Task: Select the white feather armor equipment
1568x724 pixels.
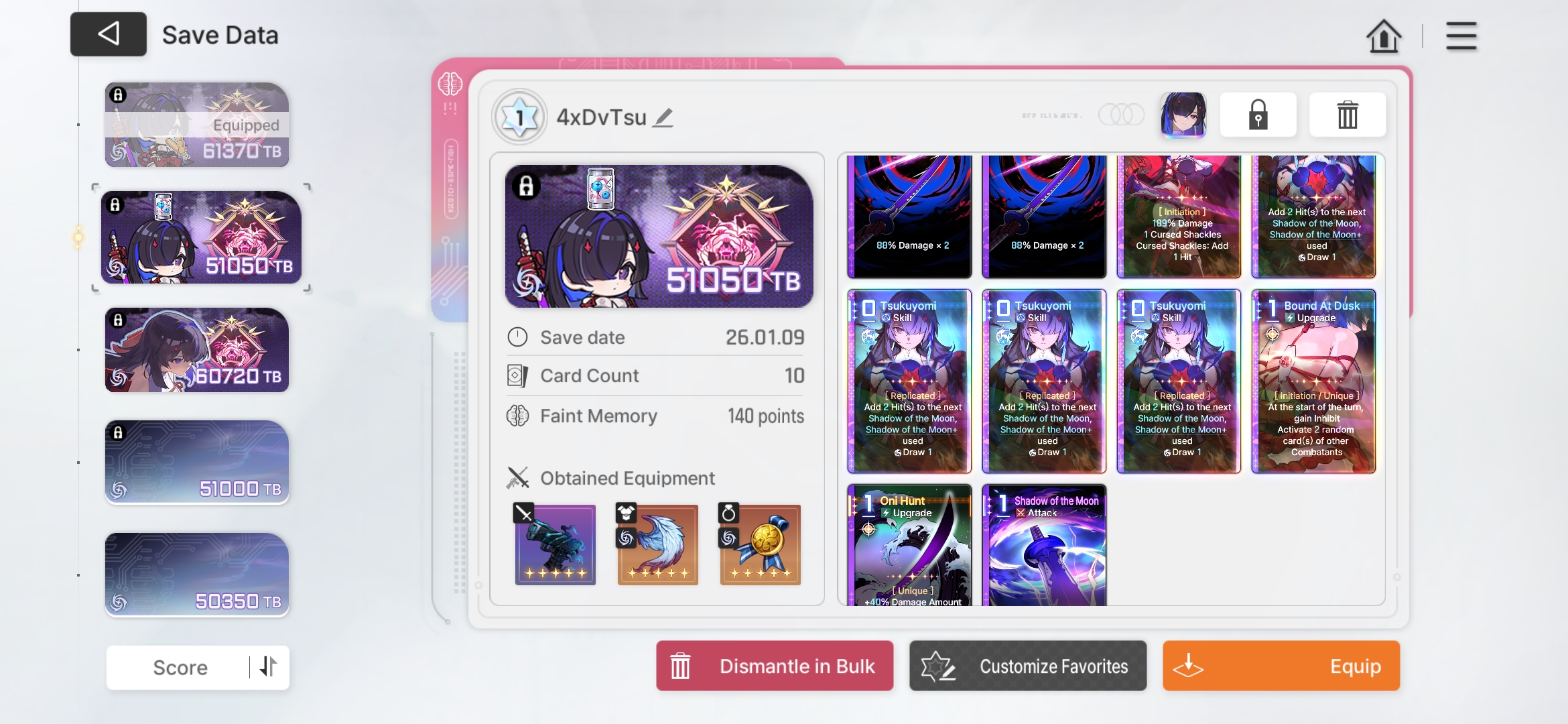Action: pyautogui.click(x=657, y=544)
